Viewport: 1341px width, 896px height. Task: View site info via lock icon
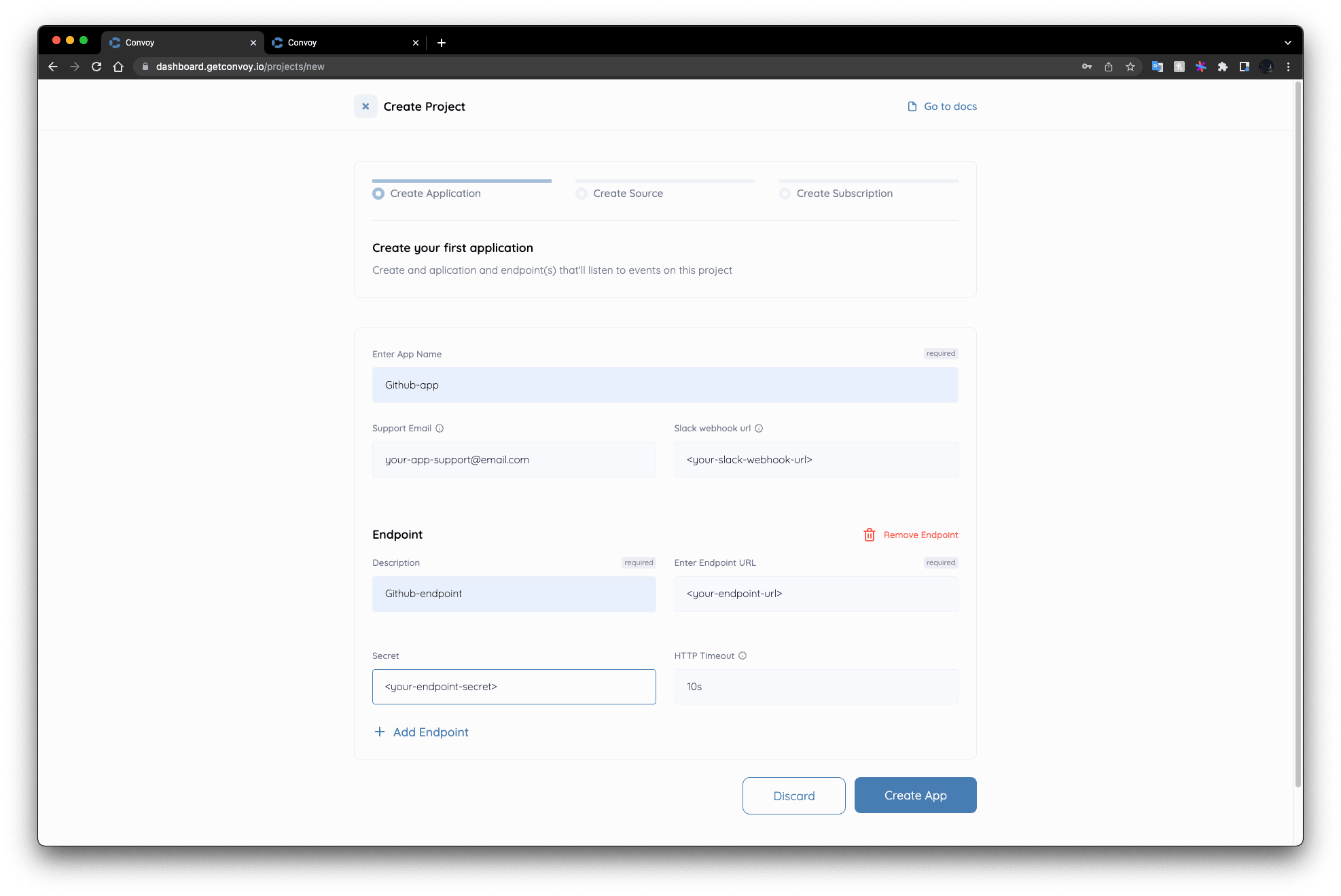145,67
